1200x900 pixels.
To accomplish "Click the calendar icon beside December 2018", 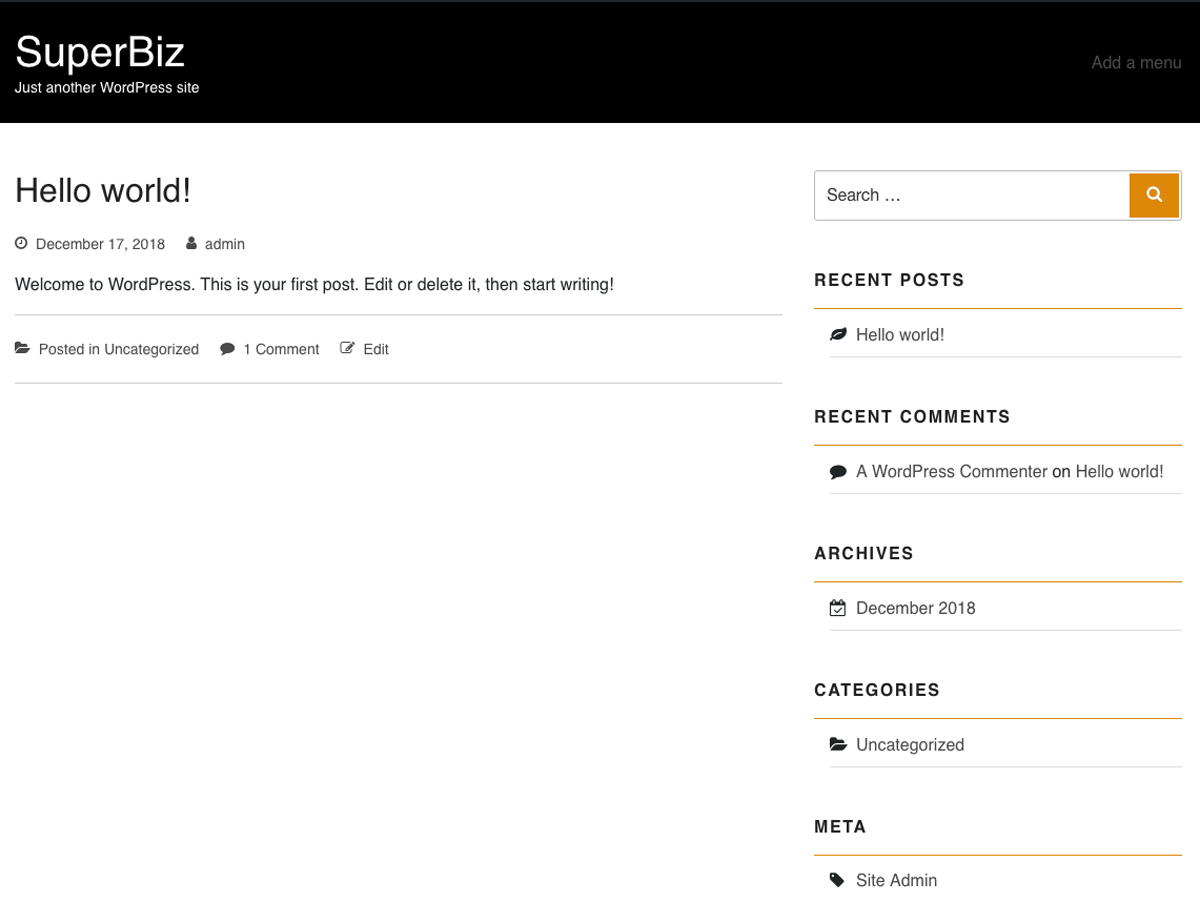I will click(838, 607).
